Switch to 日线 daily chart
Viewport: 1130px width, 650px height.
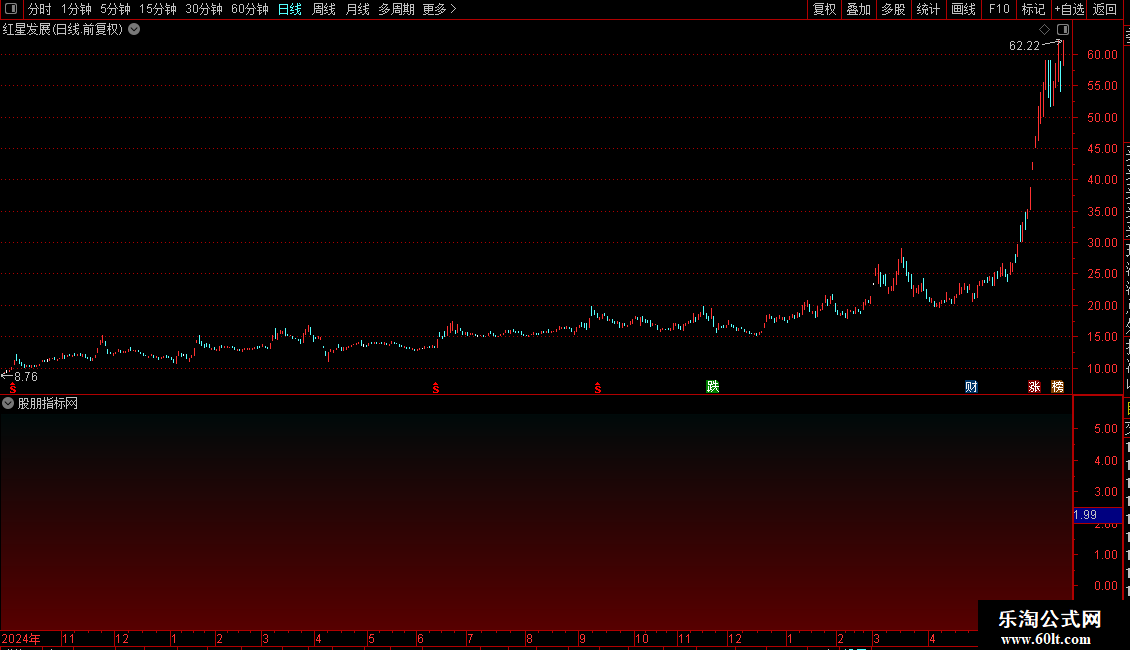coord(290,9)
